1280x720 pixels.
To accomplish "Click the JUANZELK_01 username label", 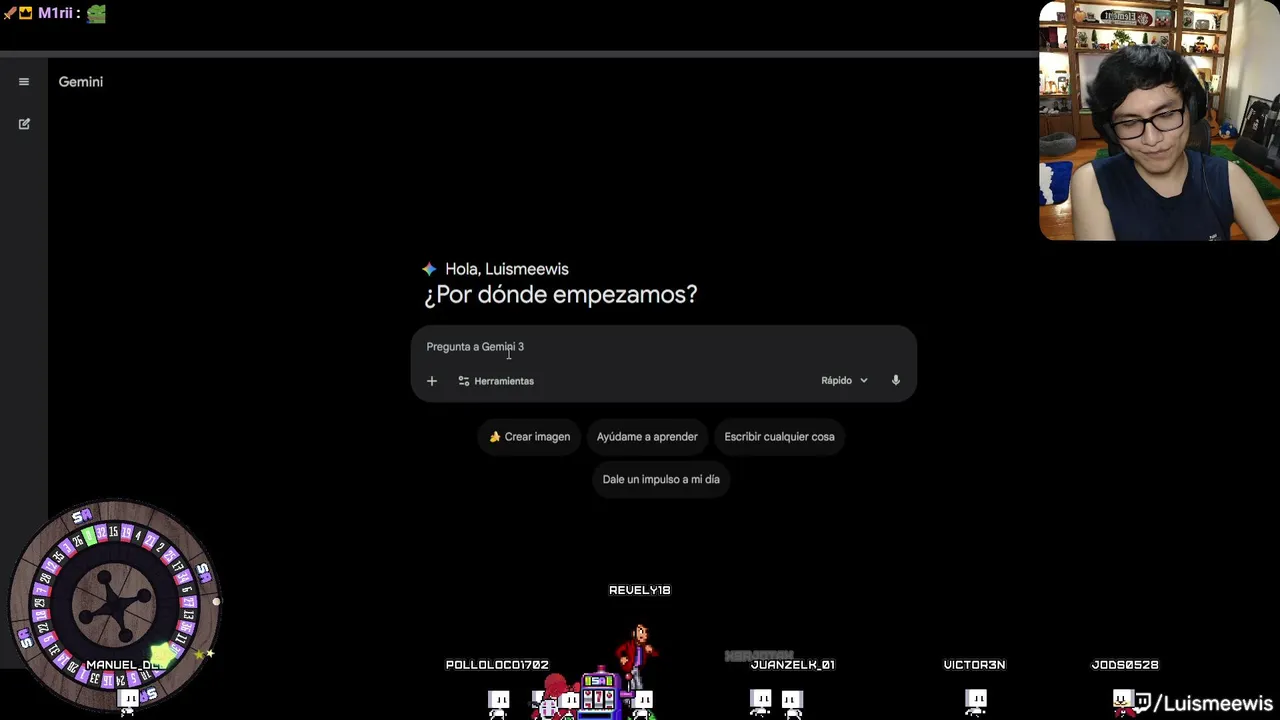I will point(793,665).
